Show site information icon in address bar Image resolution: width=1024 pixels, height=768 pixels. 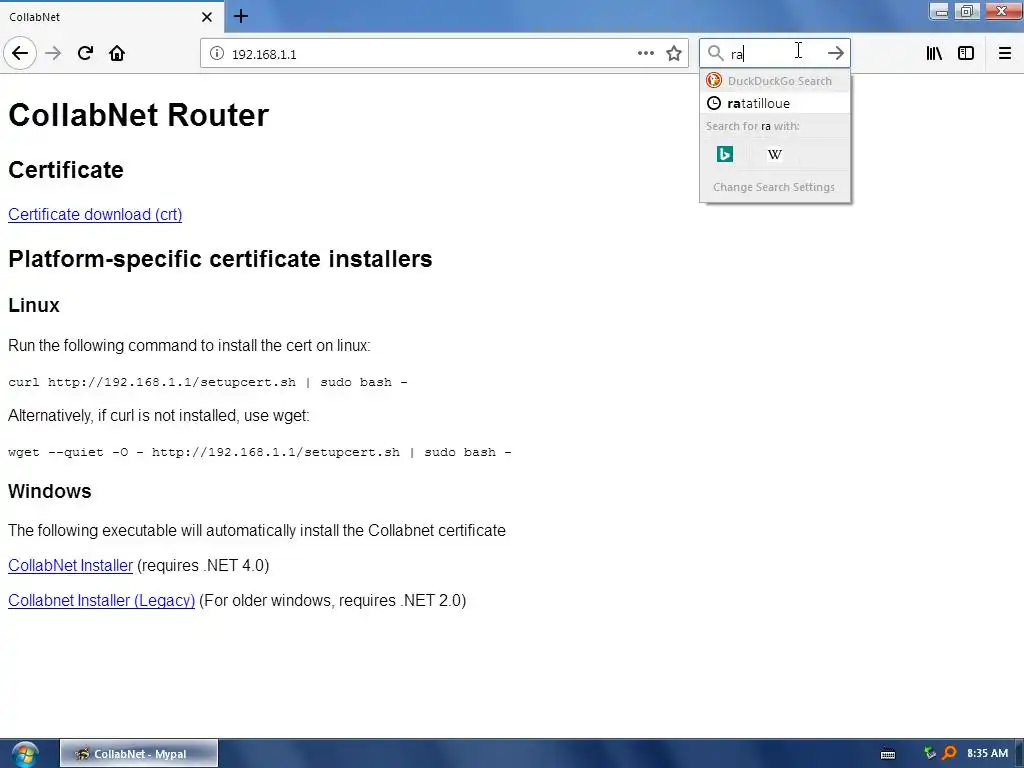coord(216,54)
